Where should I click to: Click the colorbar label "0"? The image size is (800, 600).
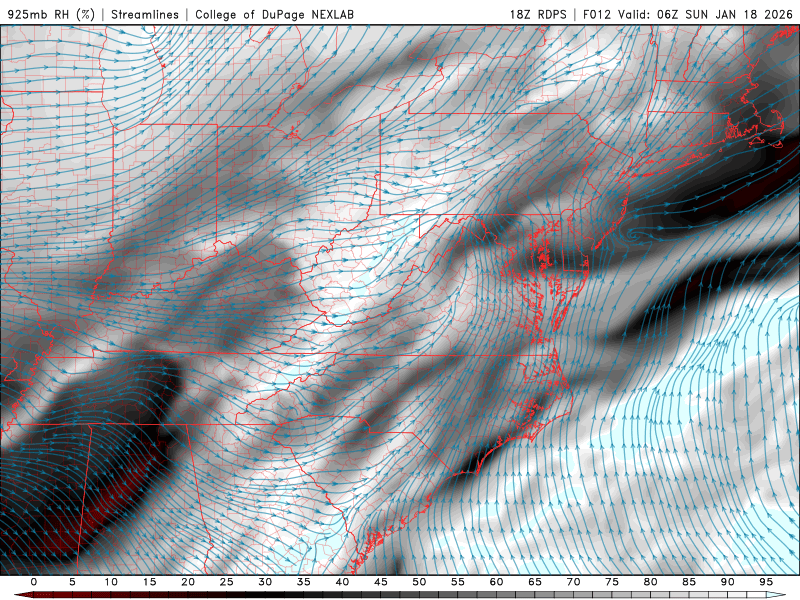point(34,582)
